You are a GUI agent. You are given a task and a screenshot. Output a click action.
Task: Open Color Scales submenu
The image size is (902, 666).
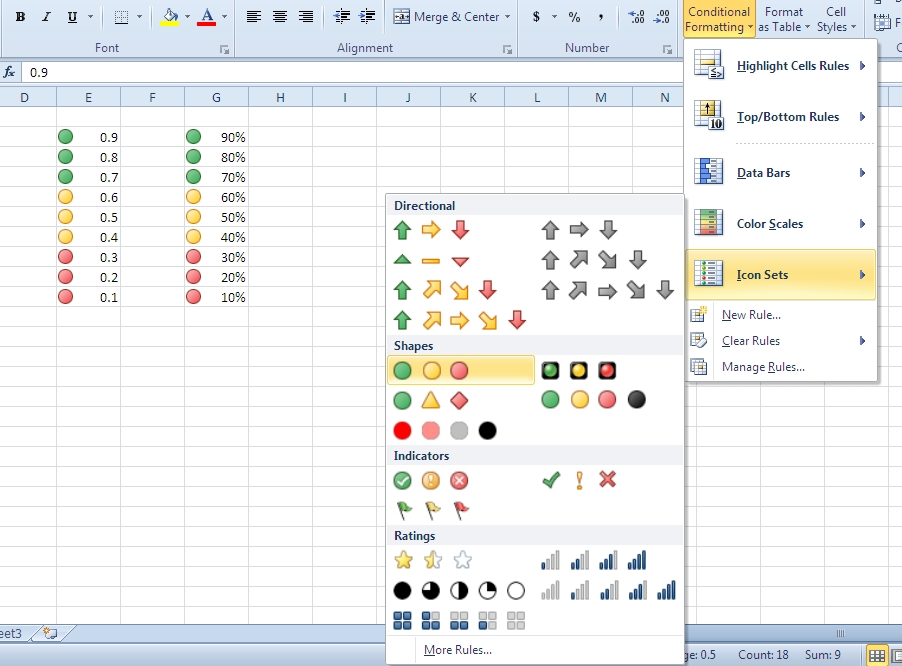pos(781,224)
